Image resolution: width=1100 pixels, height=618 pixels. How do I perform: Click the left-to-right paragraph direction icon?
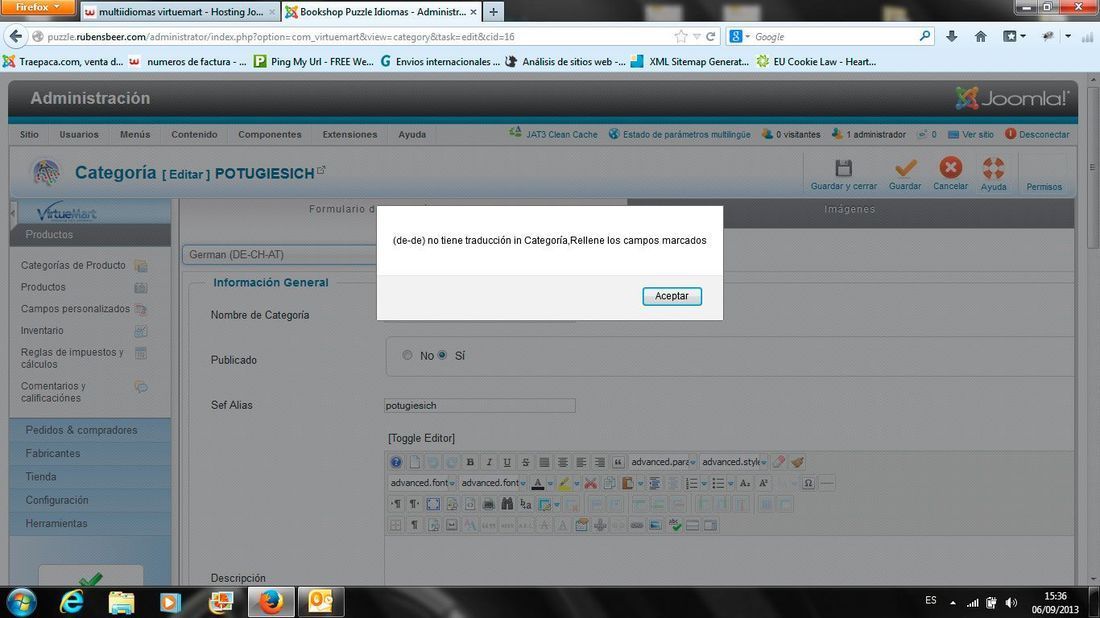coord(396,504)
